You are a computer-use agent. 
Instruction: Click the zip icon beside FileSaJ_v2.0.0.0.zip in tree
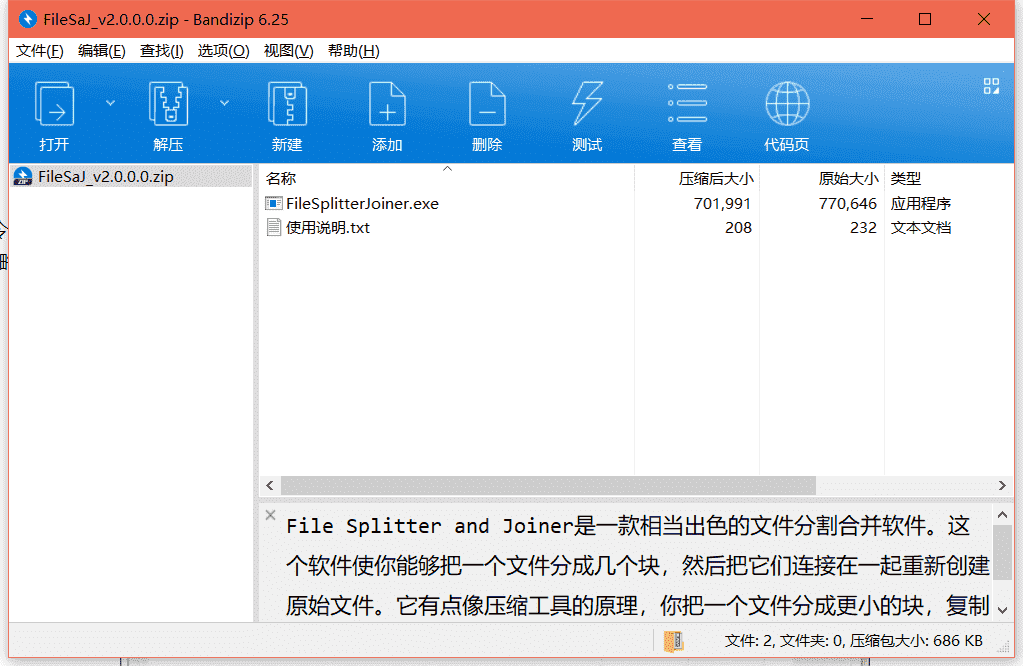pyautogui.click(x=23, y=177)
